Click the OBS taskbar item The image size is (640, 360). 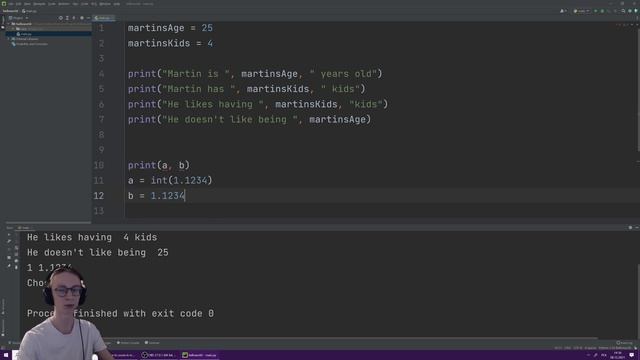click(158, 355)
